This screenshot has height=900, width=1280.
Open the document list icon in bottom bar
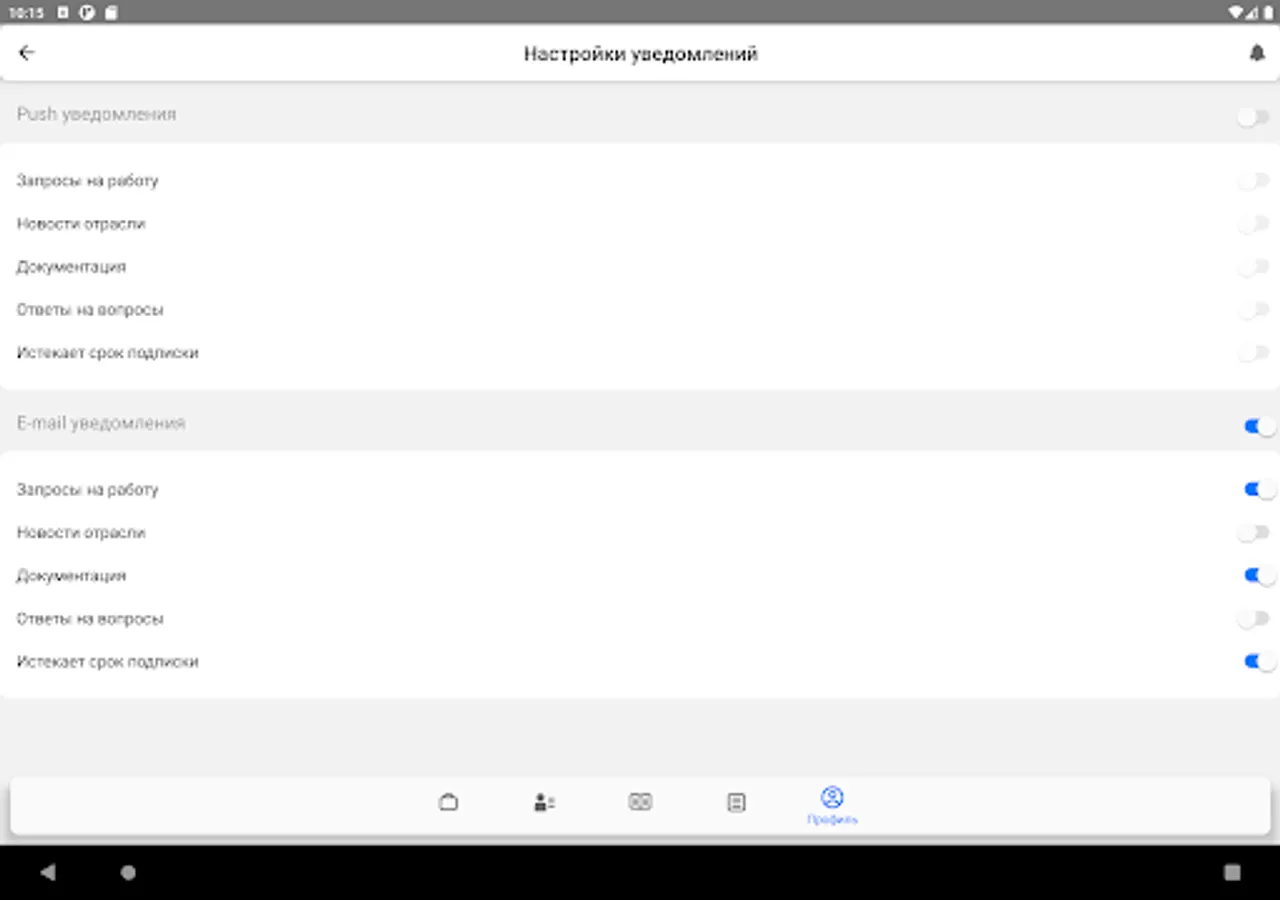click(x=736, y=802)
